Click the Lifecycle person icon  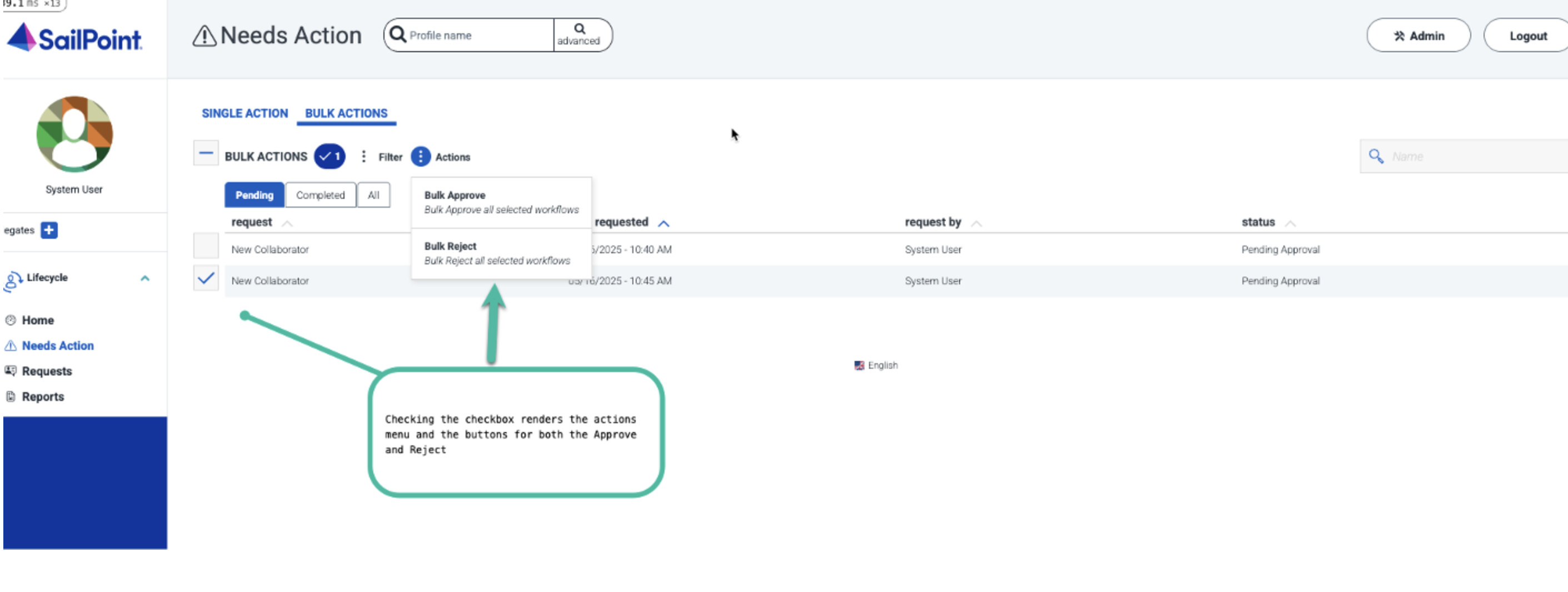13,282
